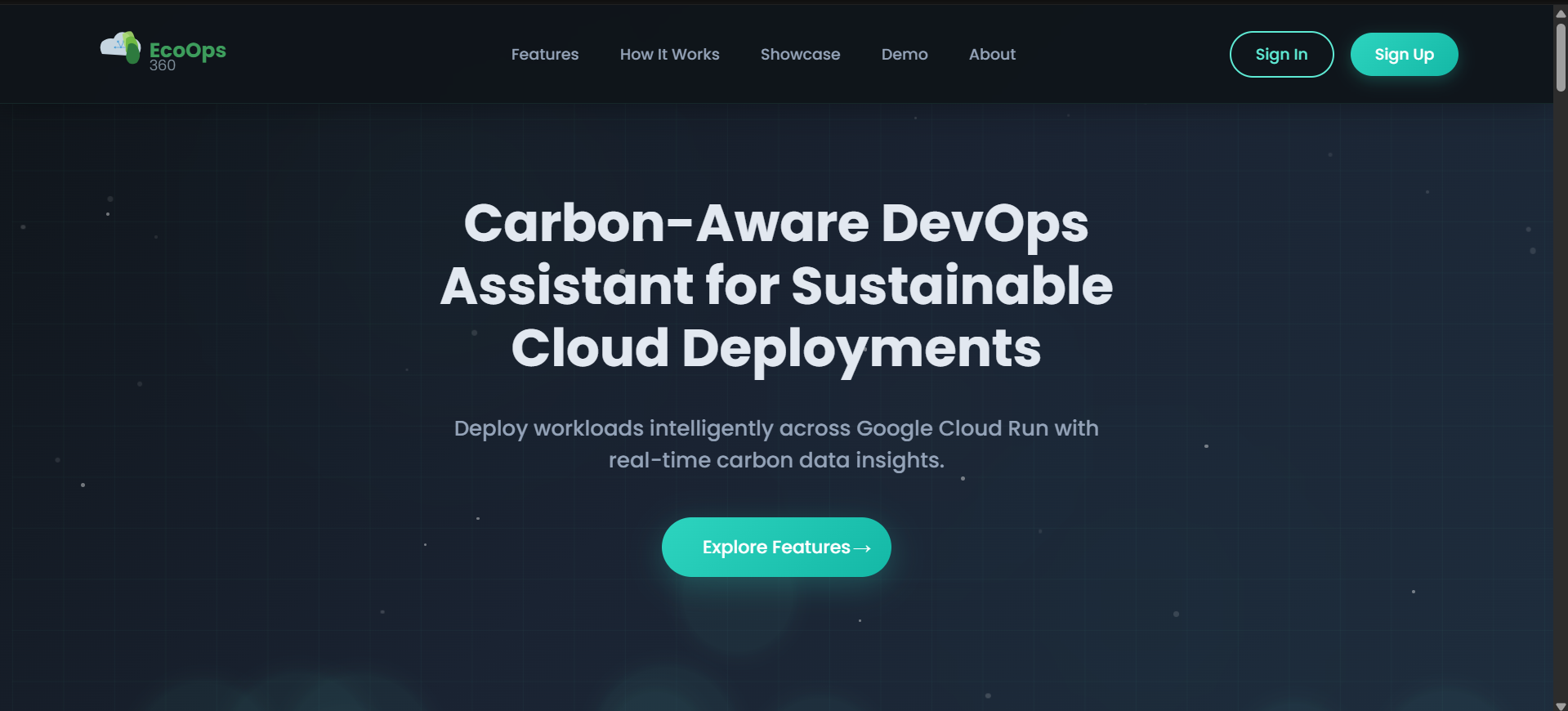Click the EcoOps cloud-leaf logo icon
The width and height of the screenshot is (1568, 711).
pyautogui.click(x=121, y=48)
